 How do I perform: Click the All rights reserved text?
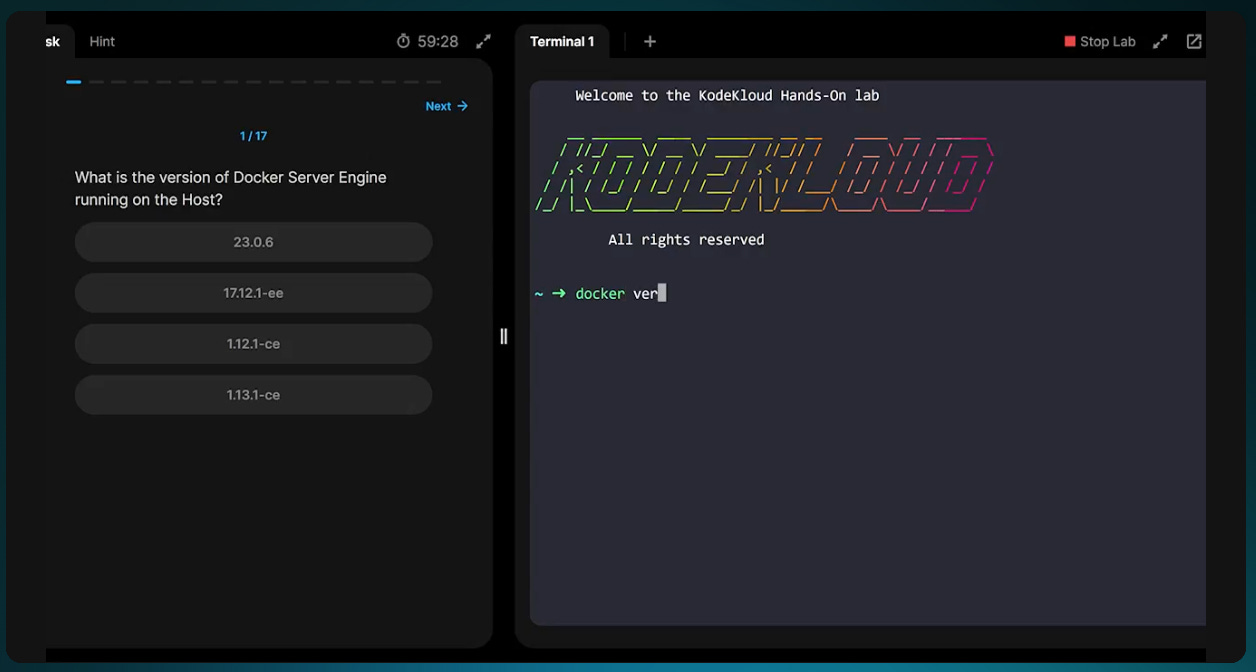click(686, 240)
